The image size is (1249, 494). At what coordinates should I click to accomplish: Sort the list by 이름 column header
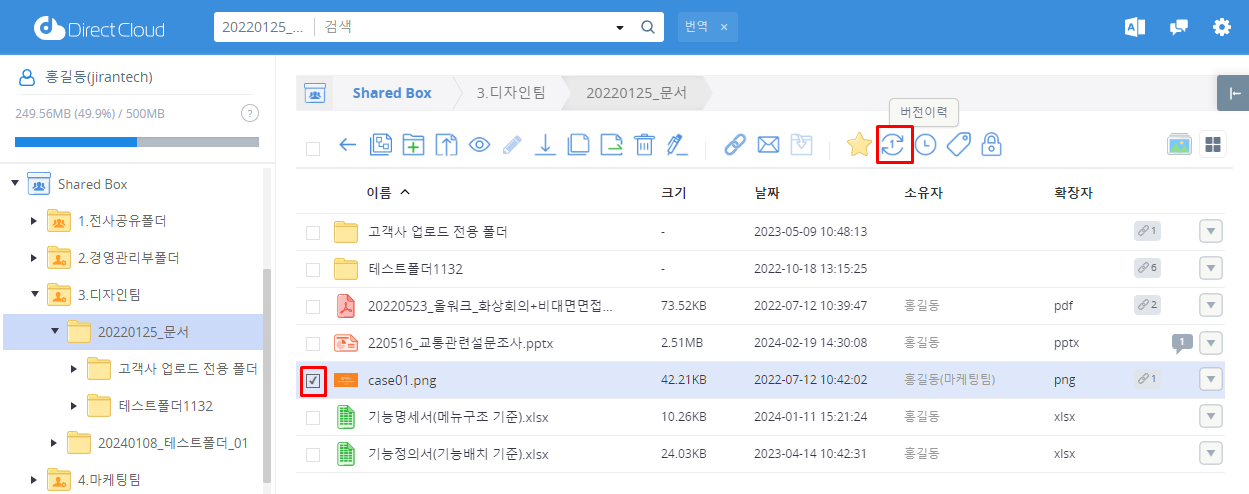pos(379,192)
